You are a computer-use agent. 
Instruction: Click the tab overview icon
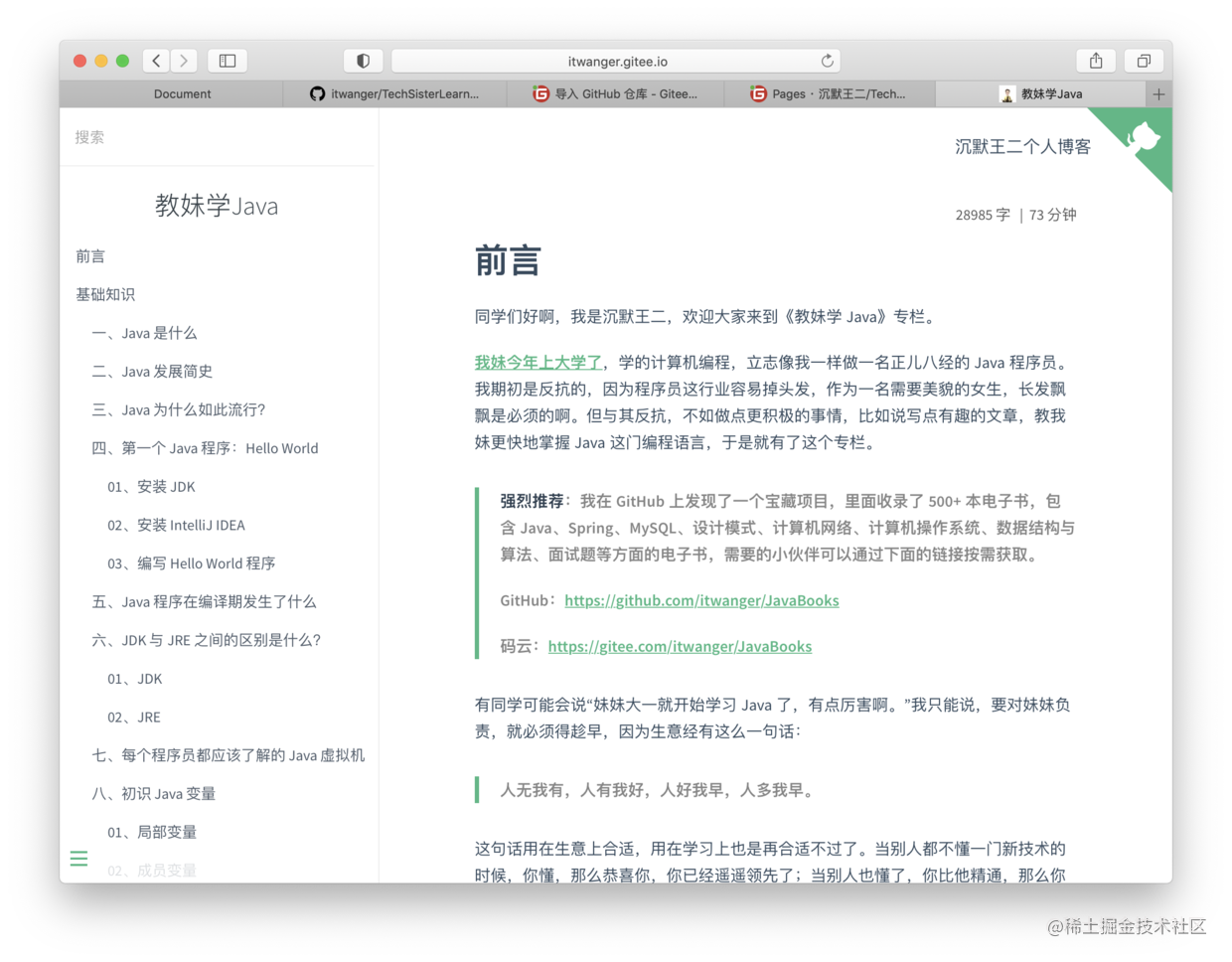coord(1144,61)
